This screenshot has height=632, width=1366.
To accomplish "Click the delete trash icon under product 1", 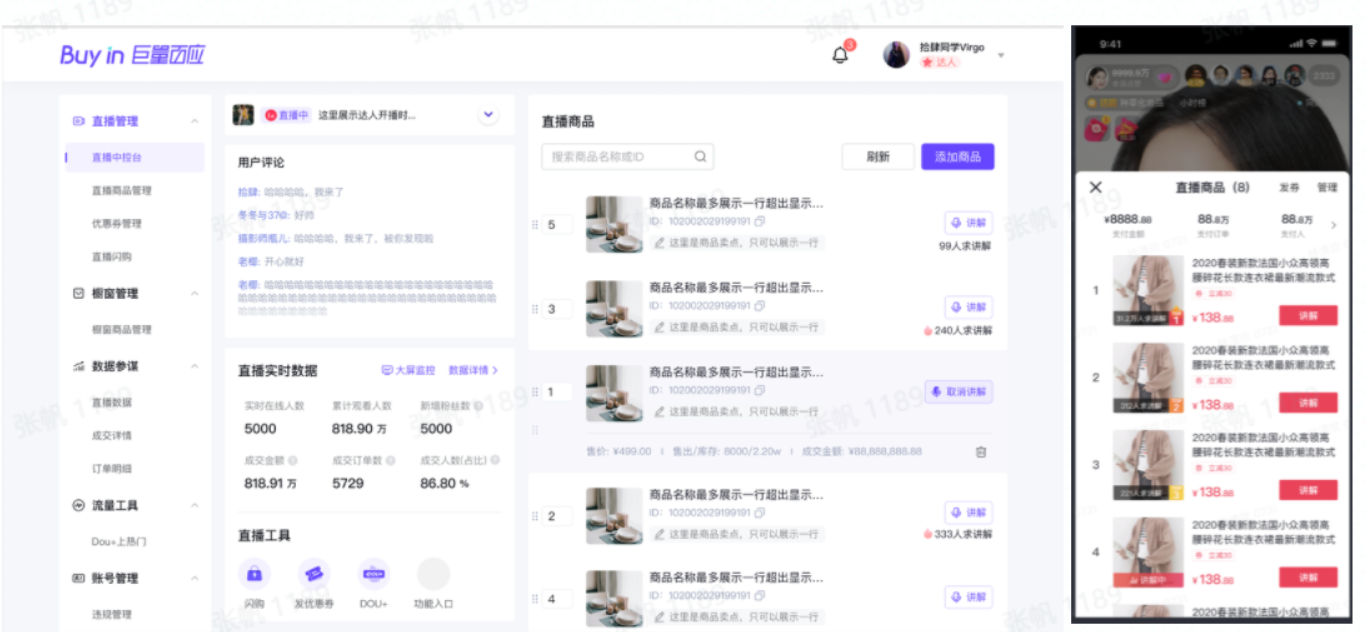I will coord(981,451).
